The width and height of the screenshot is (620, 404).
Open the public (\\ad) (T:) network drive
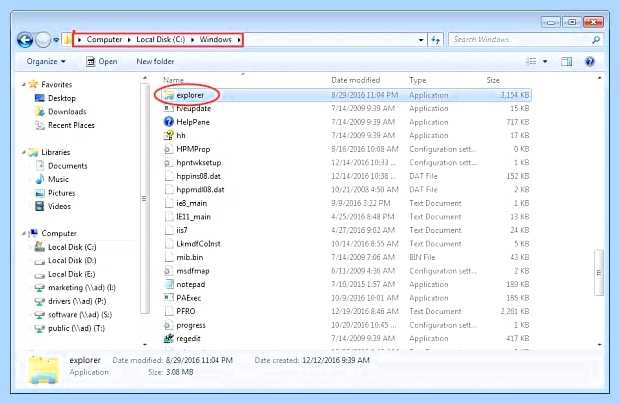(x=70, y=328)
